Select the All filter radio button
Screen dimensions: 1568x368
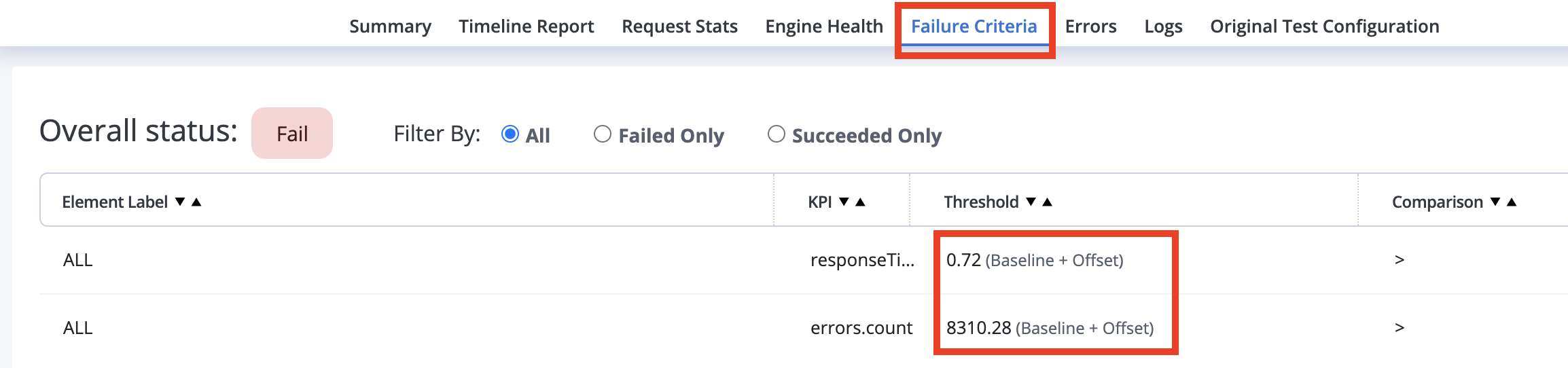510,134
